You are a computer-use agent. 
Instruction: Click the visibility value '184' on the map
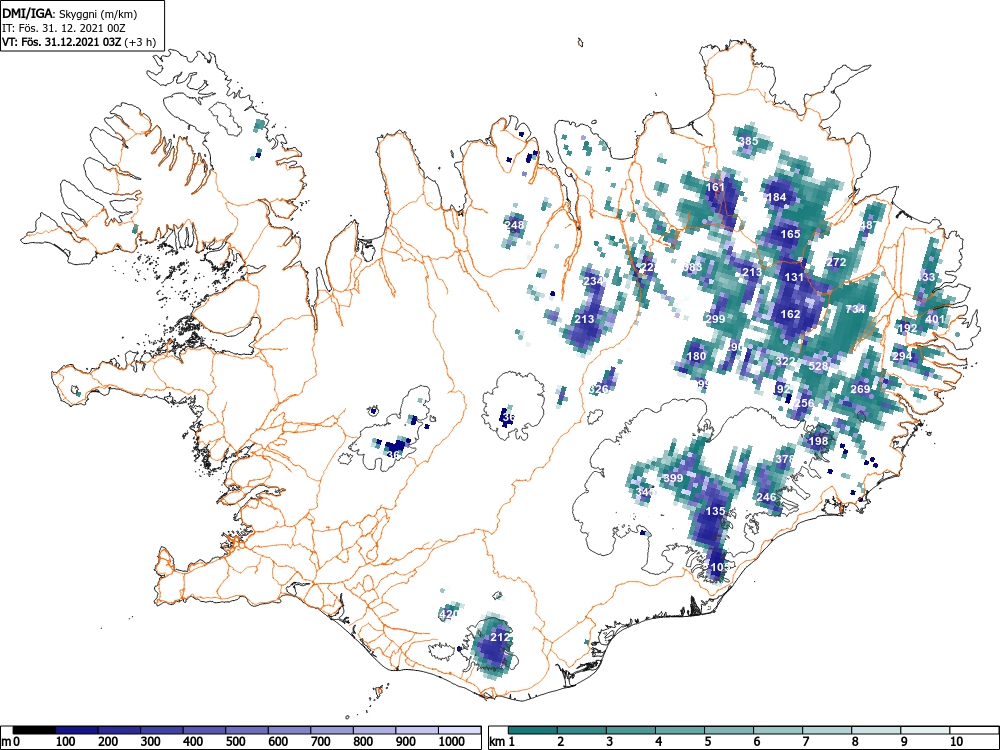776,197
